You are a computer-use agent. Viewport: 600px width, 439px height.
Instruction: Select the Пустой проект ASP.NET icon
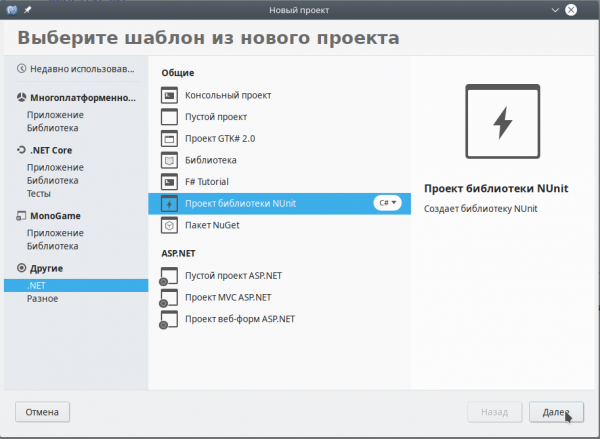tap(169, 276)
